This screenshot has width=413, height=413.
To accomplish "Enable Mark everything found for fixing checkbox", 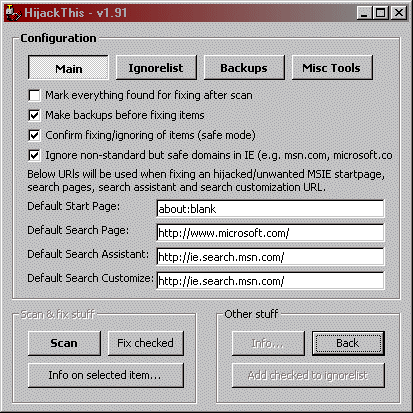I will click(34, 95).
